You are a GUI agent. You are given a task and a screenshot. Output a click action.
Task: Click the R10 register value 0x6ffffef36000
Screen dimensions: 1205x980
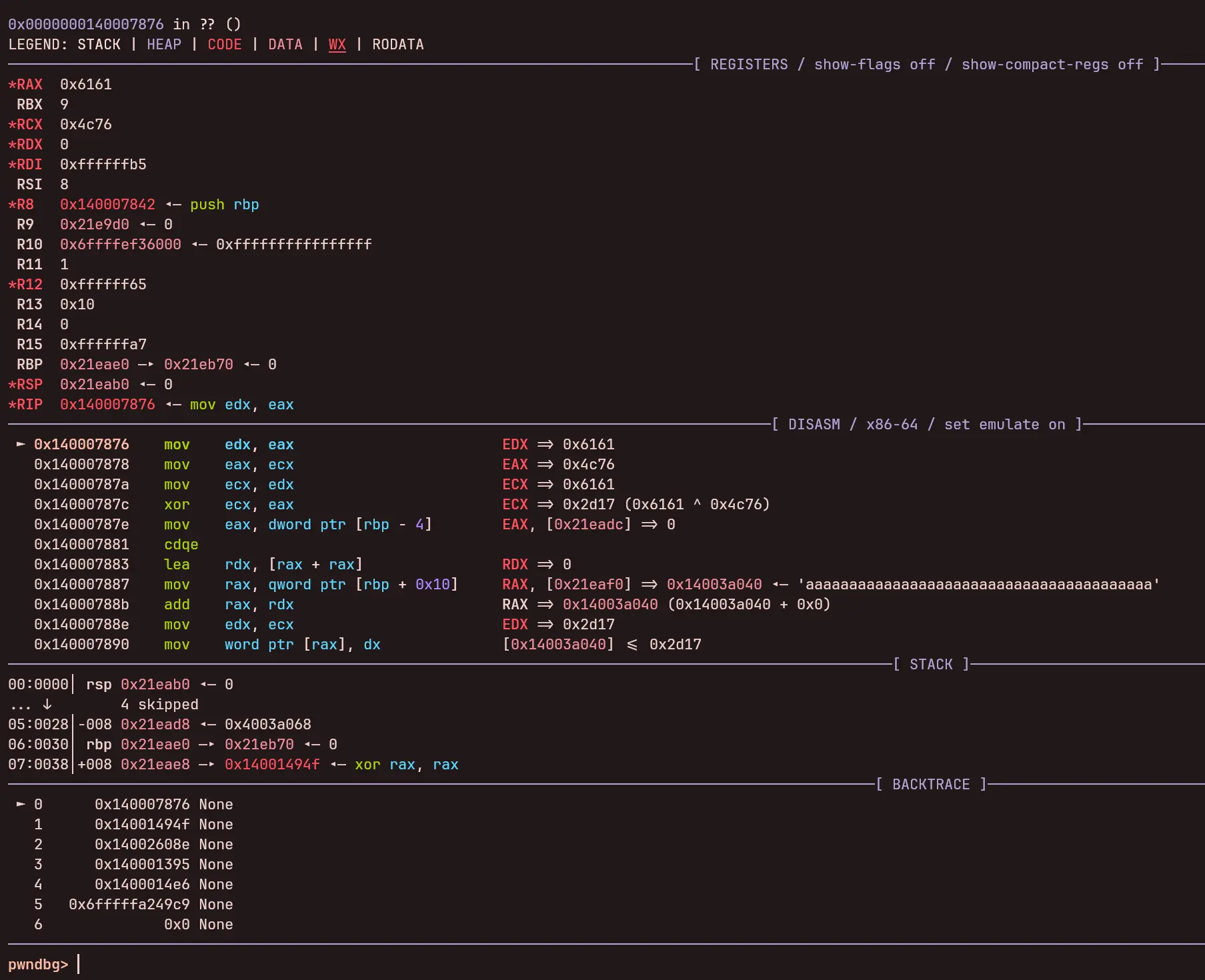[x=120, y=245]
